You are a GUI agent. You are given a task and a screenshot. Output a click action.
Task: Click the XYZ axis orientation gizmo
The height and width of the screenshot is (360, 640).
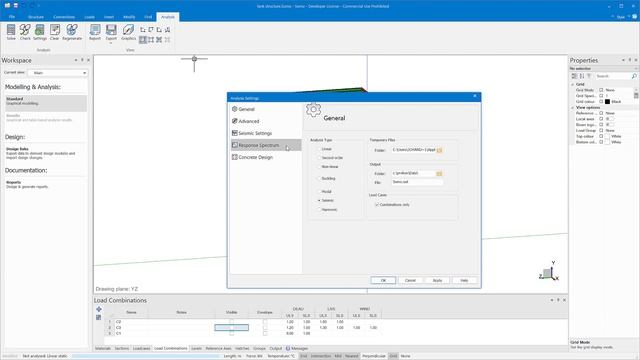tap(549, 271)
